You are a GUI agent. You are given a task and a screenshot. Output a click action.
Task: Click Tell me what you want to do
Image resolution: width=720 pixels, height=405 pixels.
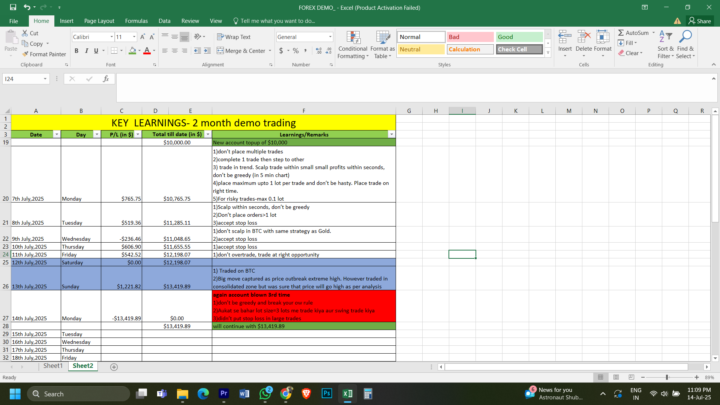point(274,21)
